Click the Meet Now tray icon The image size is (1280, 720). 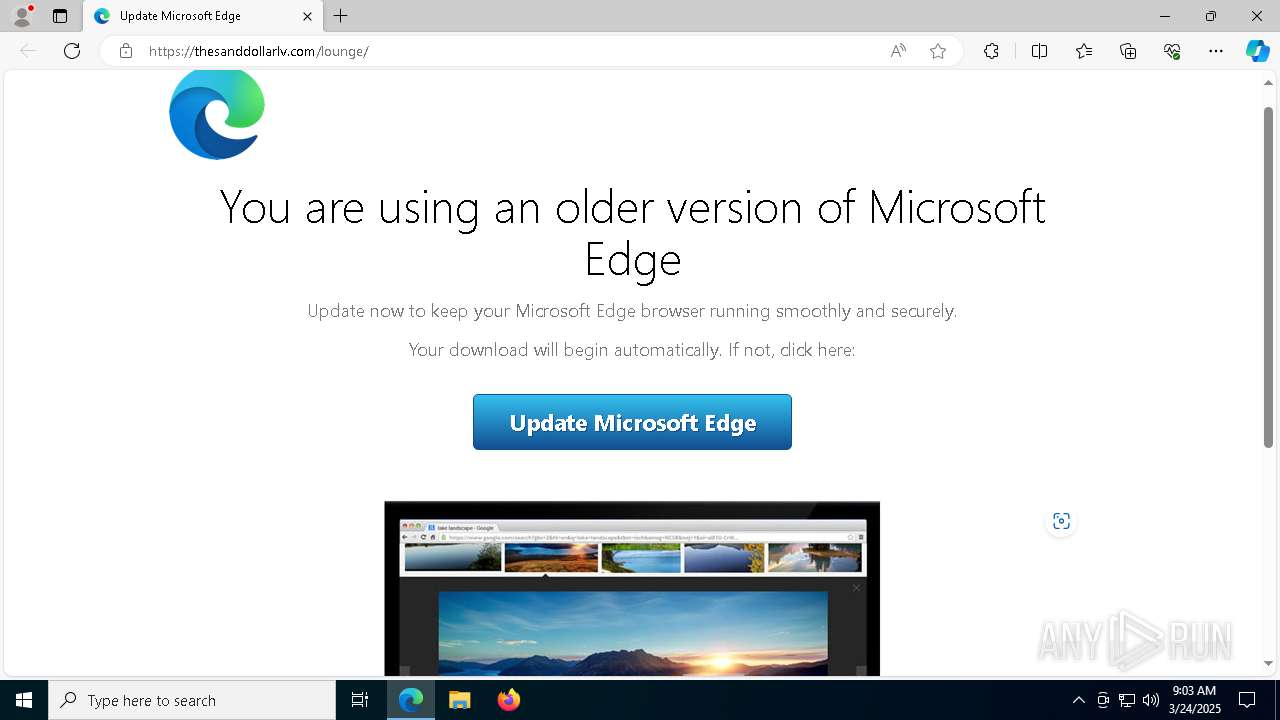pyautogui.click(x=1103, y=700)
